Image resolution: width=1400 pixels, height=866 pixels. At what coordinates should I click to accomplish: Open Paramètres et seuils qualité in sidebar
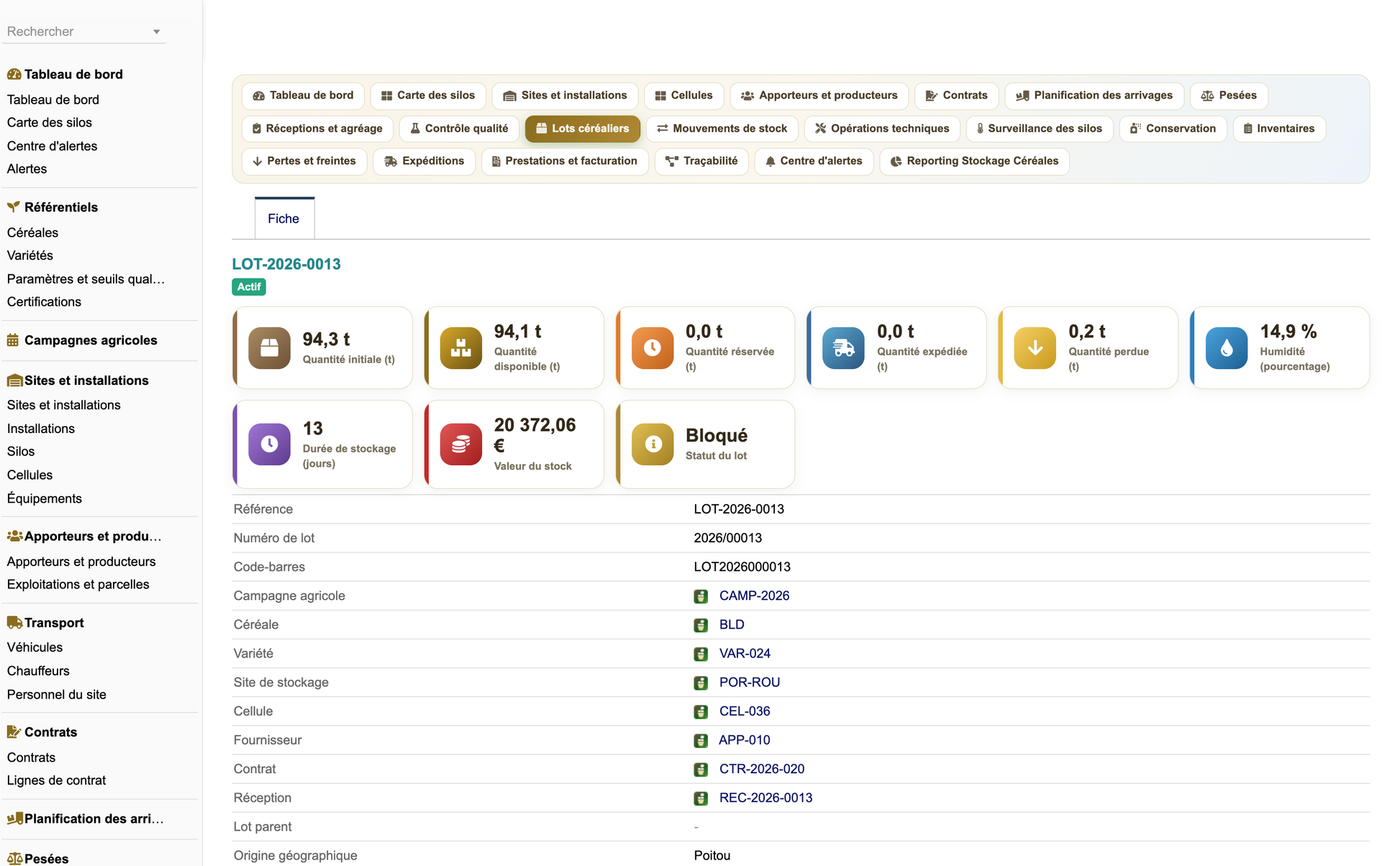point(86,279)
